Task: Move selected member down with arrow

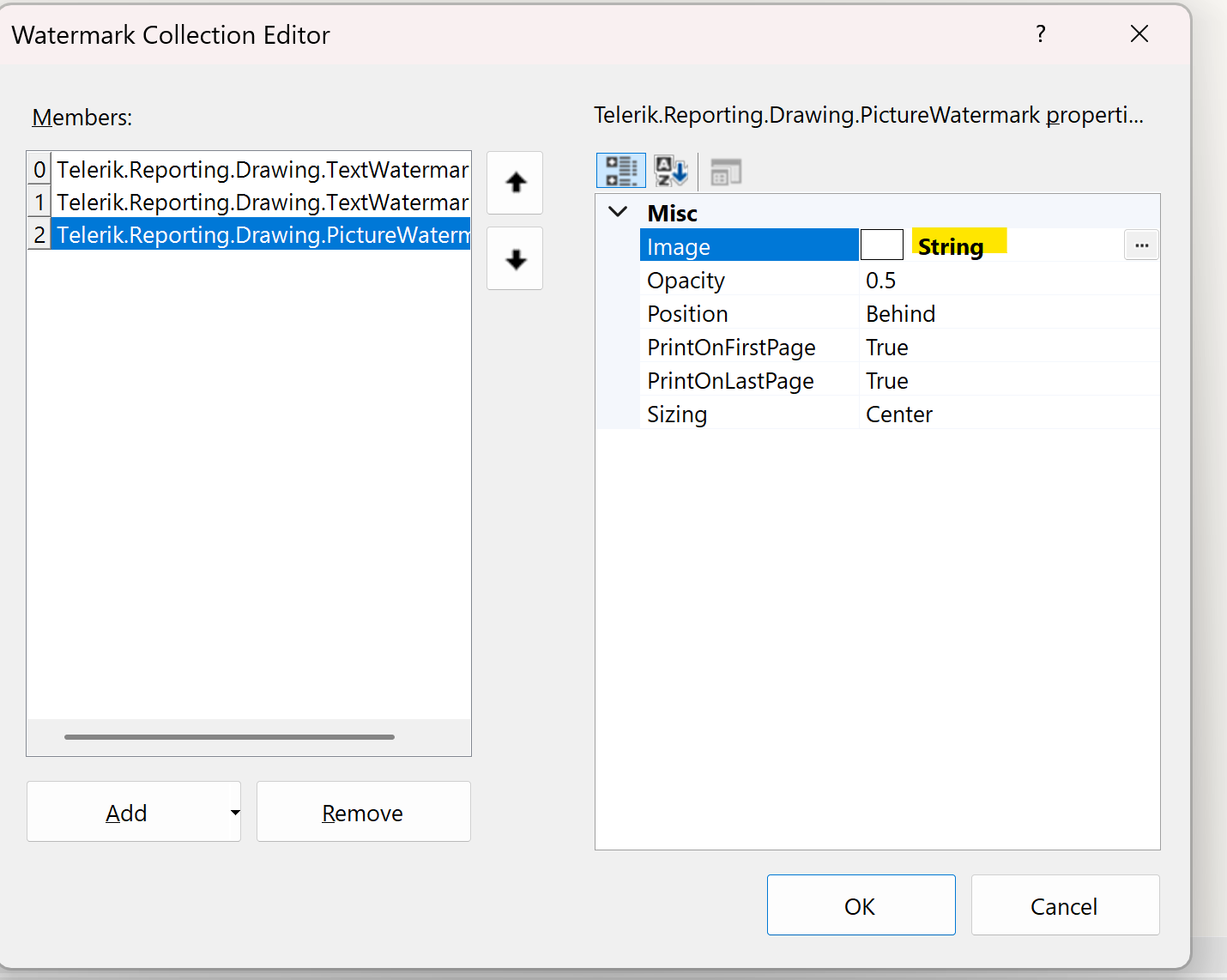Action: pyautogui.click(x=515, y=258)
